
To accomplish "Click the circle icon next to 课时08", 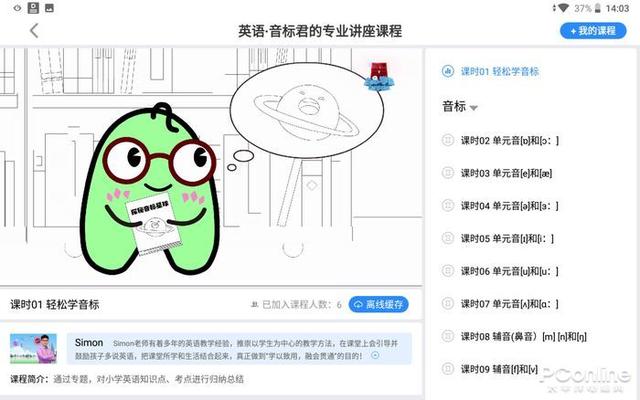I will tap(448, 336).
